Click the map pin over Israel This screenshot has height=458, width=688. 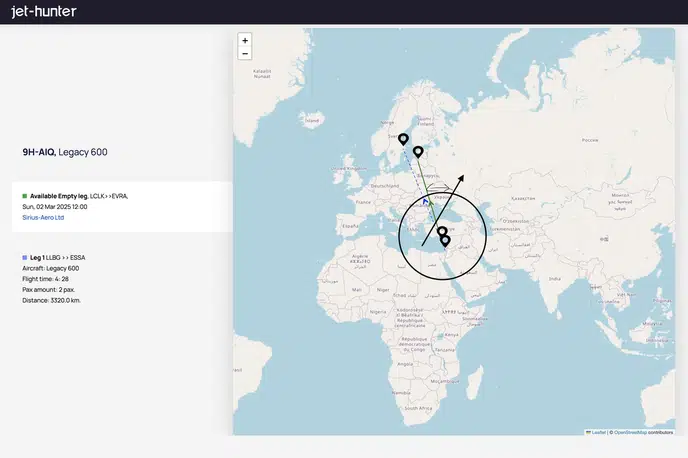pos(445,240)
